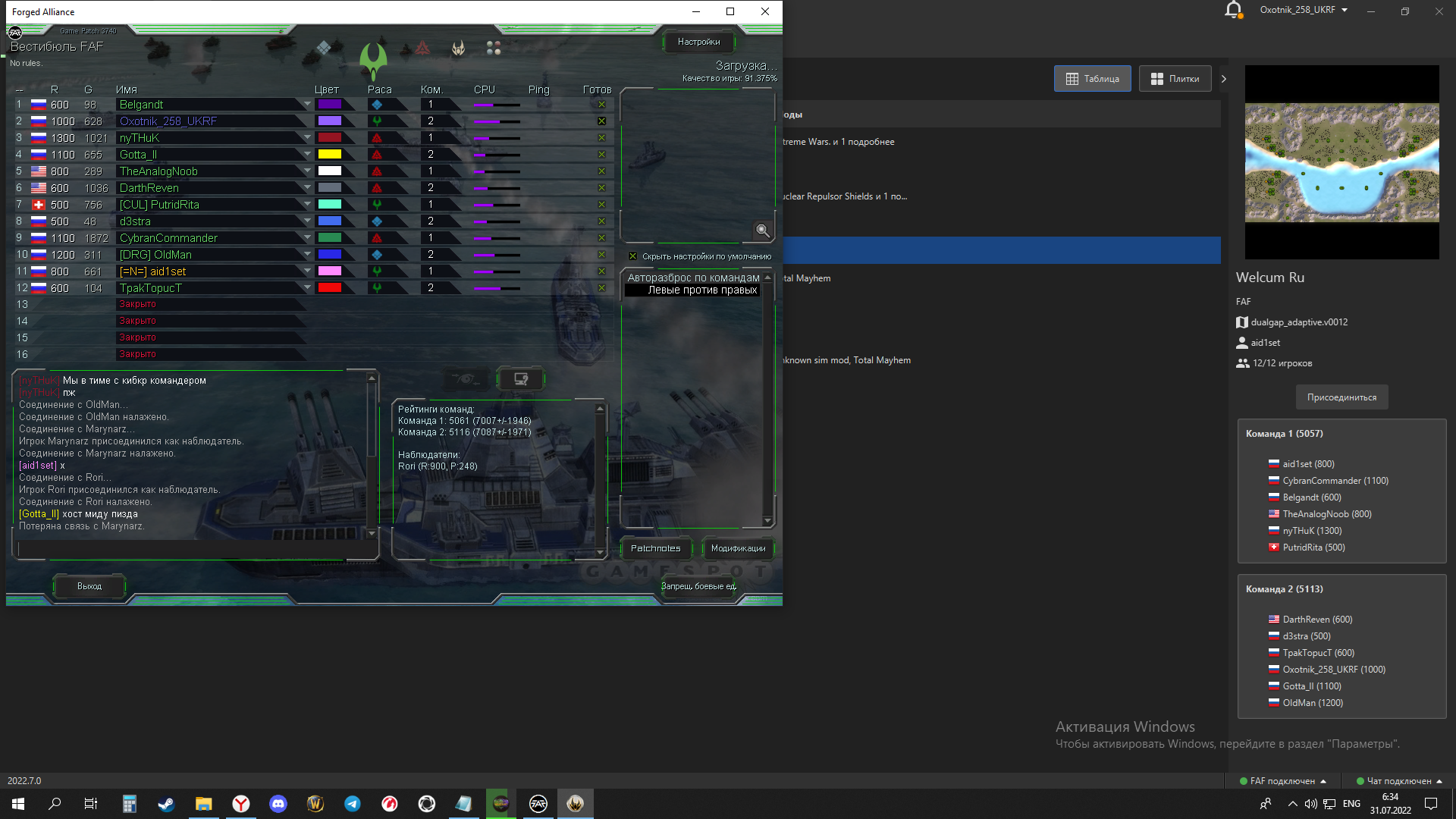This screenshot has width=1456, height=819.
Task: Click the Выход button to leave lobby
Action: coord(89,586)
